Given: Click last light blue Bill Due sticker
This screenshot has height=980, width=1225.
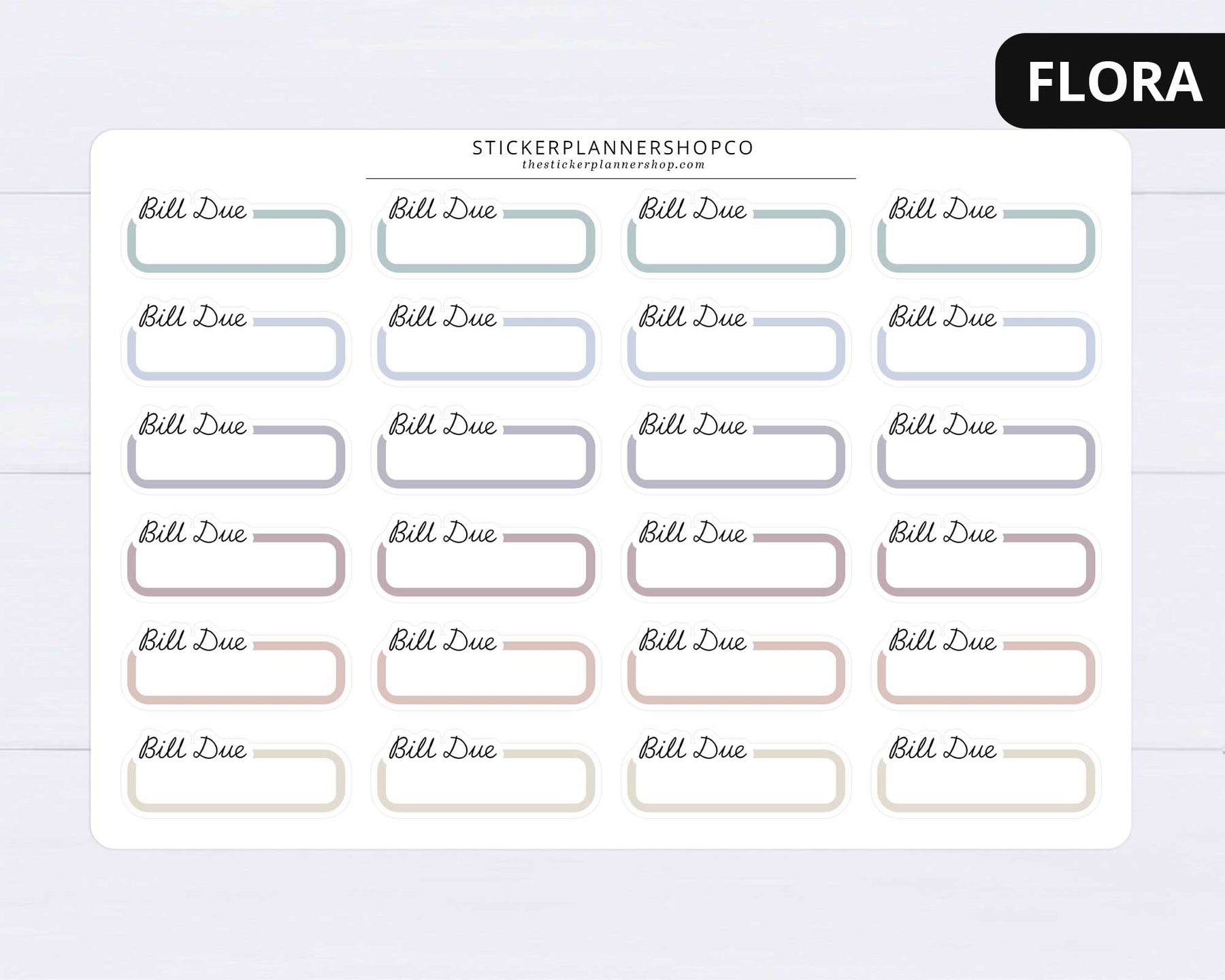Looking at the screenshot, I should [986, 341].
